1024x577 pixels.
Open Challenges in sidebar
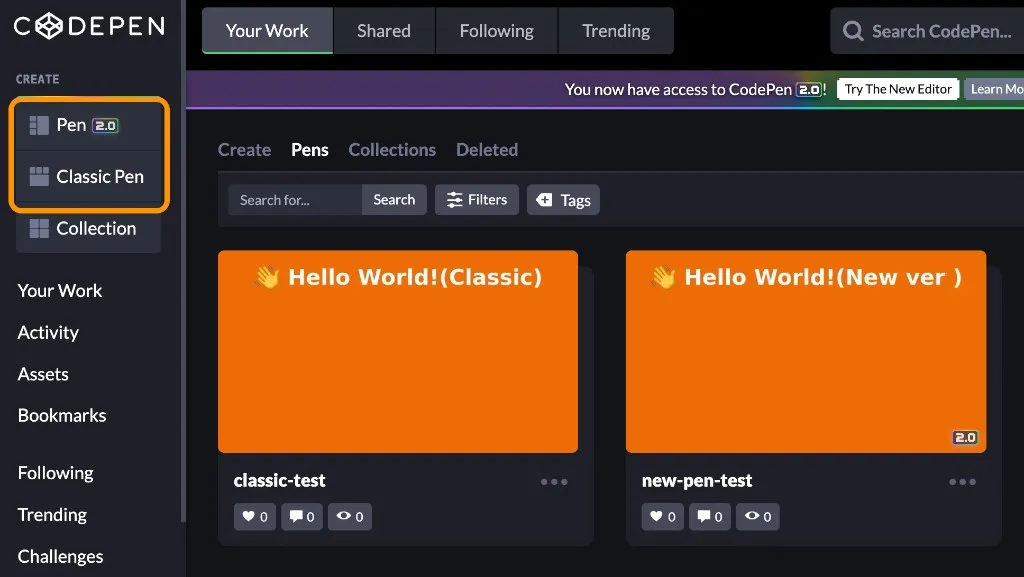coord(60,556)
